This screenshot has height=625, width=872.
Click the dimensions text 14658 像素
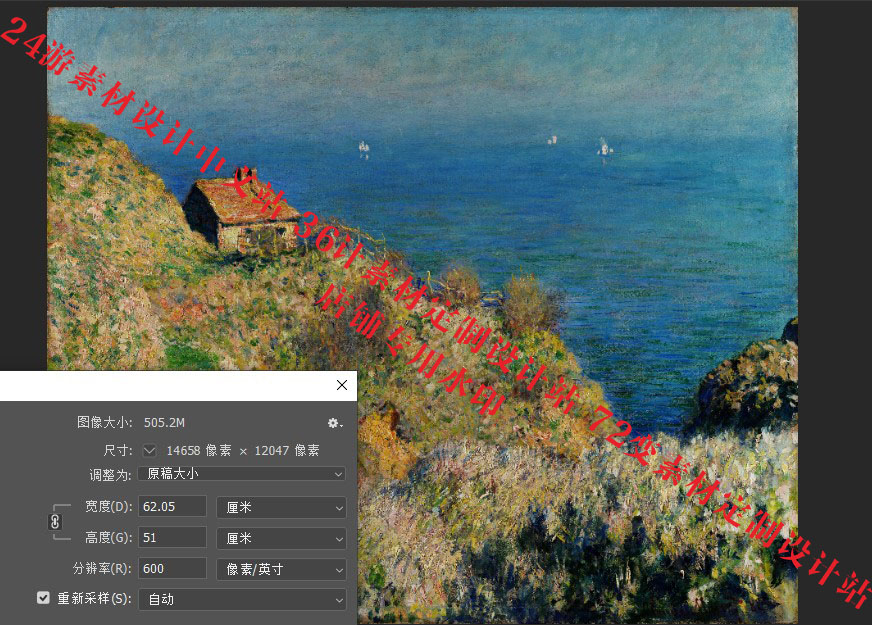[199, 450]
